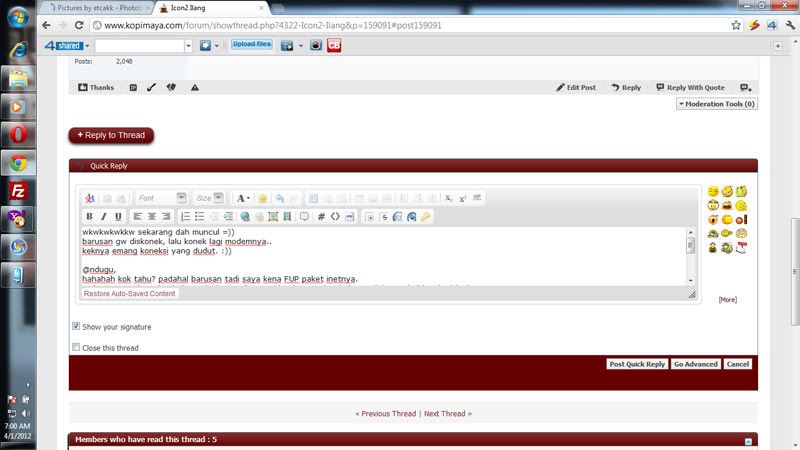This screenshot has width=800, height=450.
Task: Open the Font dropdown
Action: 161,198
